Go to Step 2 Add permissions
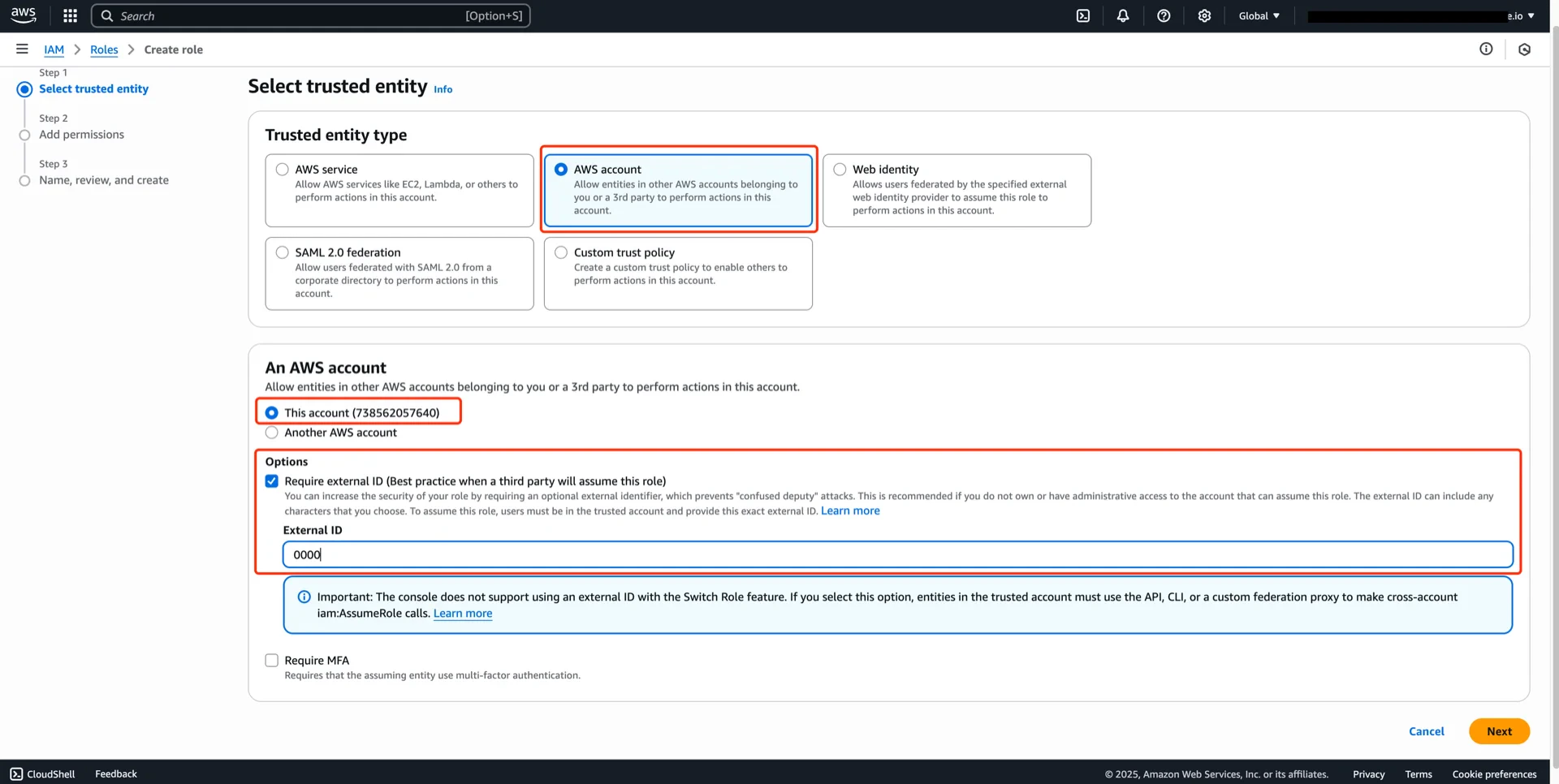The image size is (1559, 784). tap(81, 135)
